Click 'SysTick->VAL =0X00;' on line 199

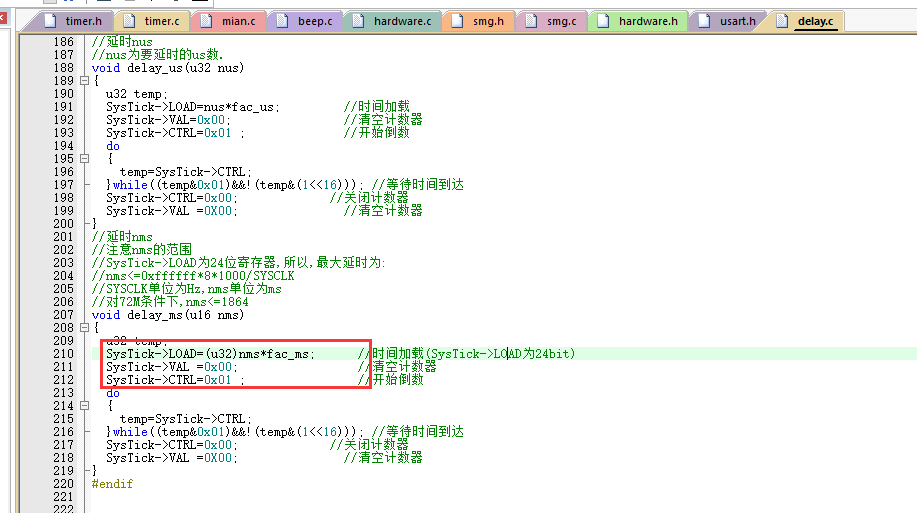[171, 211]
